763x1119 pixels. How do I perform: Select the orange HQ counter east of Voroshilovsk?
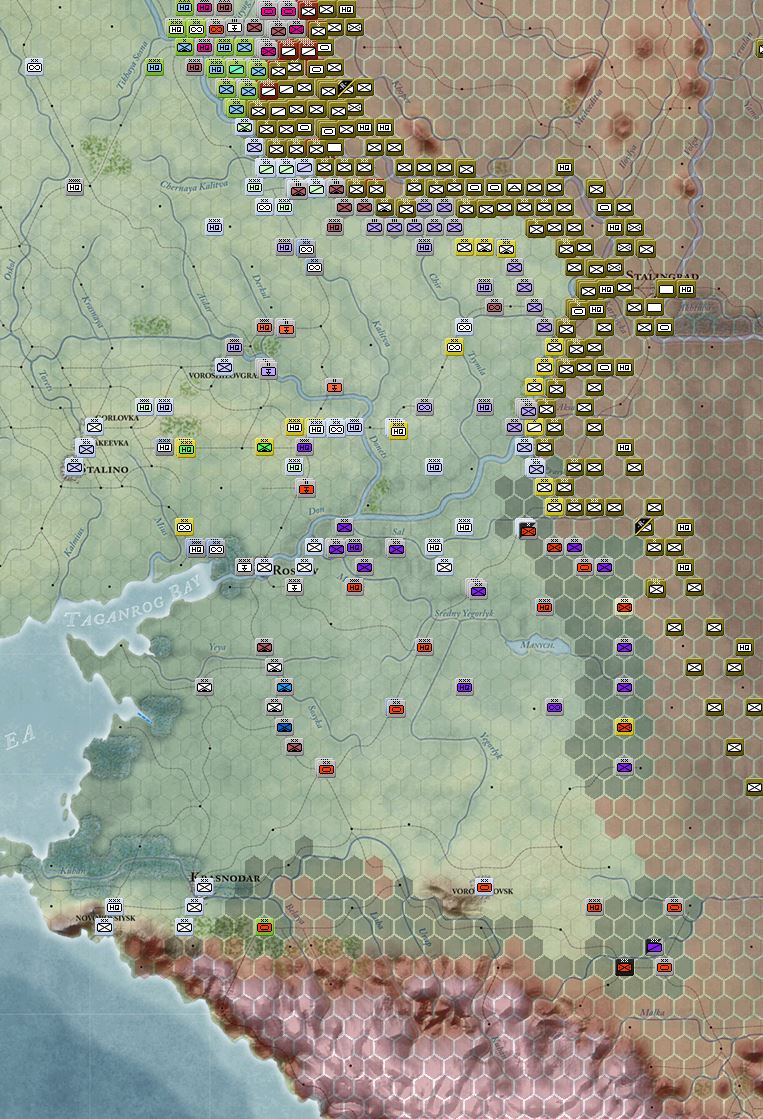tap(595, 907)
